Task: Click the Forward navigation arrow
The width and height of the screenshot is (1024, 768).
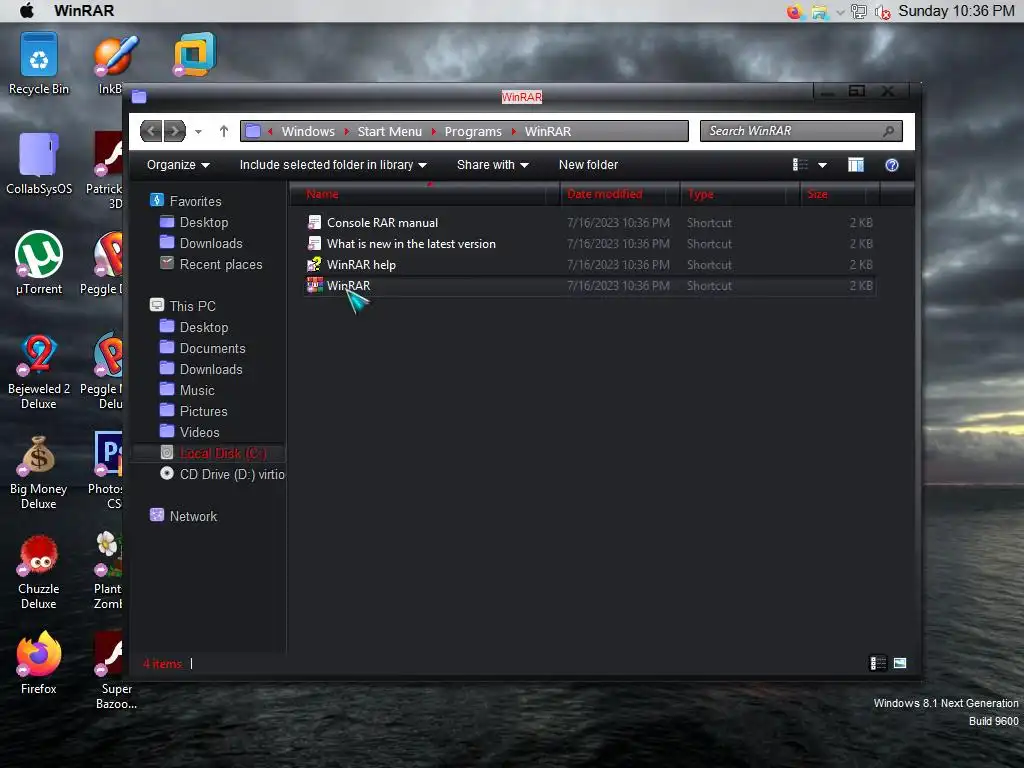Action: pos(174,131)
